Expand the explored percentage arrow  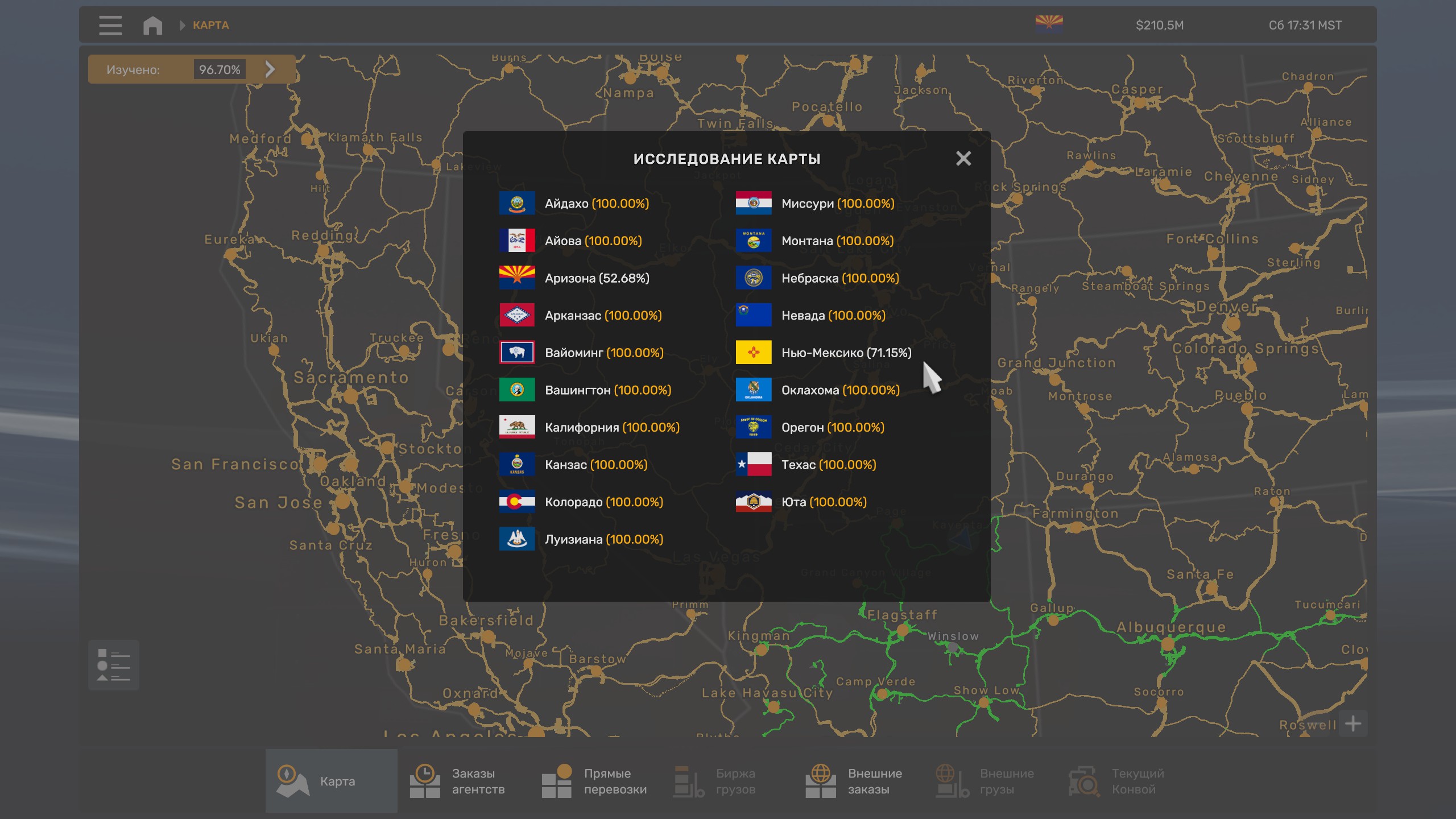(x=270, y=69)
